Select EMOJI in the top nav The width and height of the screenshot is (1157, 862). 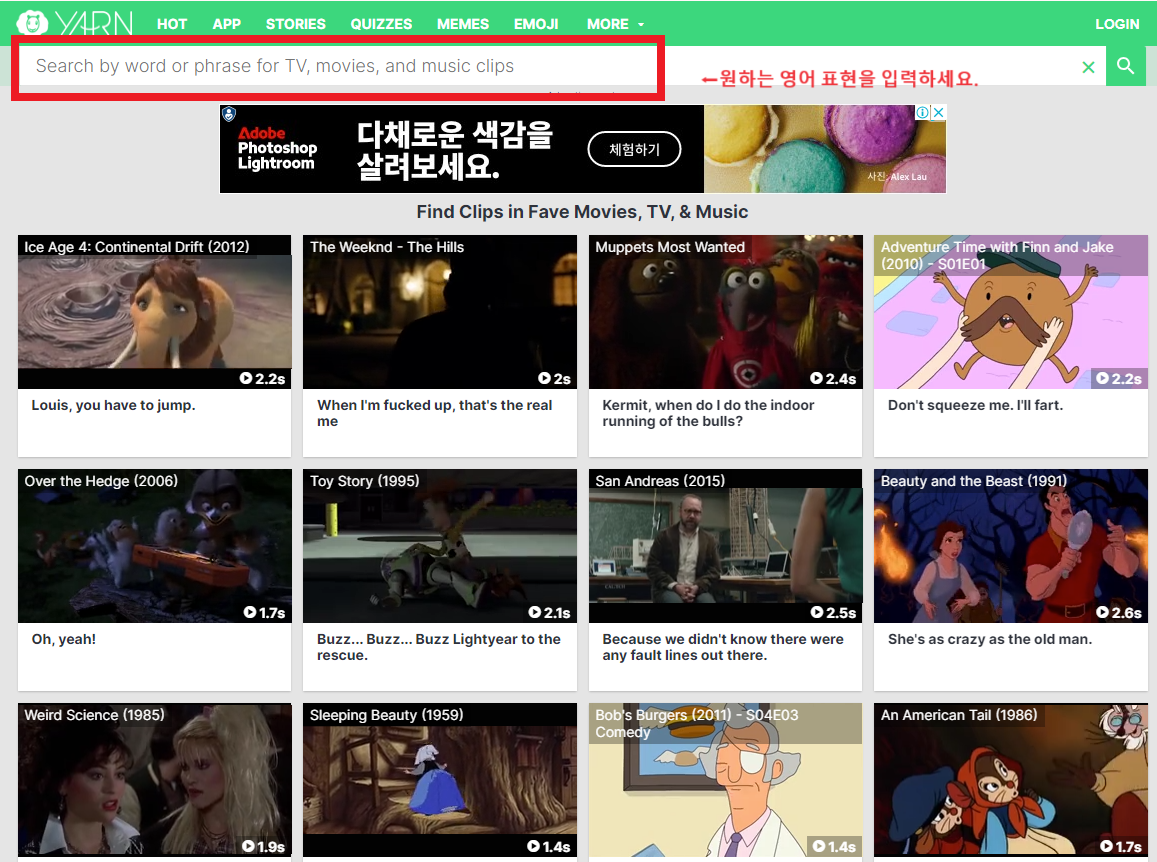536,24
